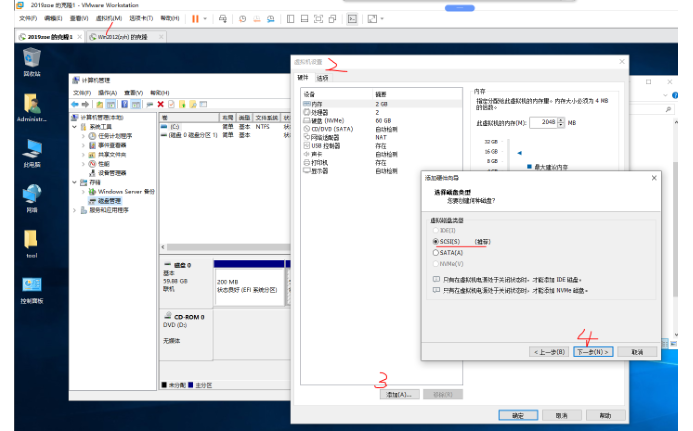The image size is (693, 431).
Task: Switch to the 选项 tab in VM settings
Action: pyautogui.click(x=323, y=78)
